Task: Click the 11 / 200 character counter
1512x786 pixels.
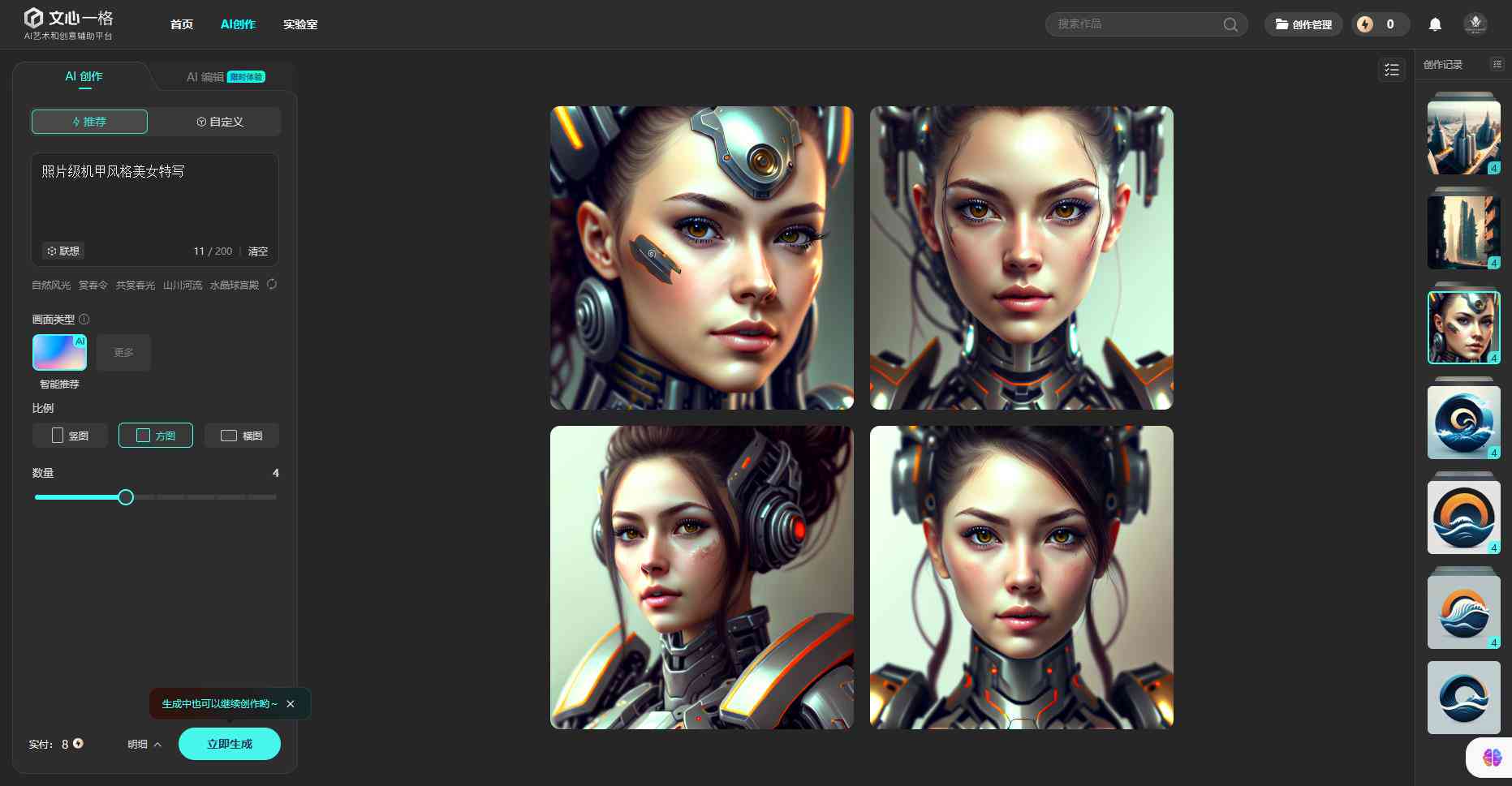Action: [213, 251]
